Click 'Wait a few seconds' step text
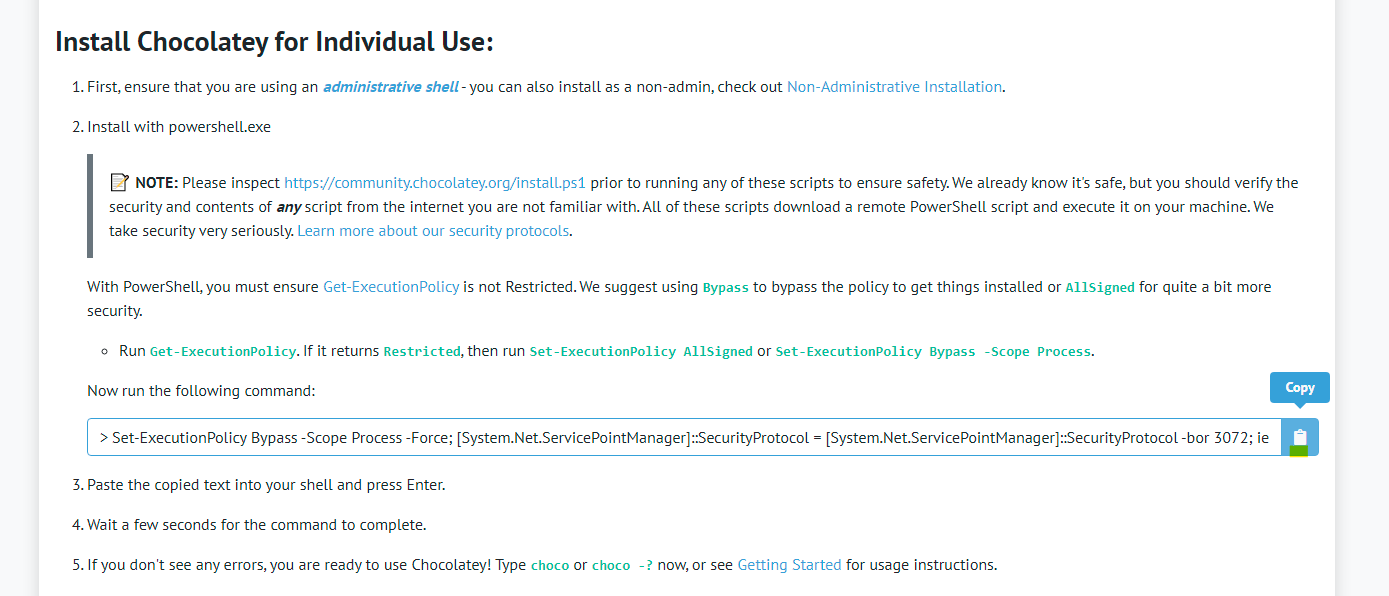 256,525
